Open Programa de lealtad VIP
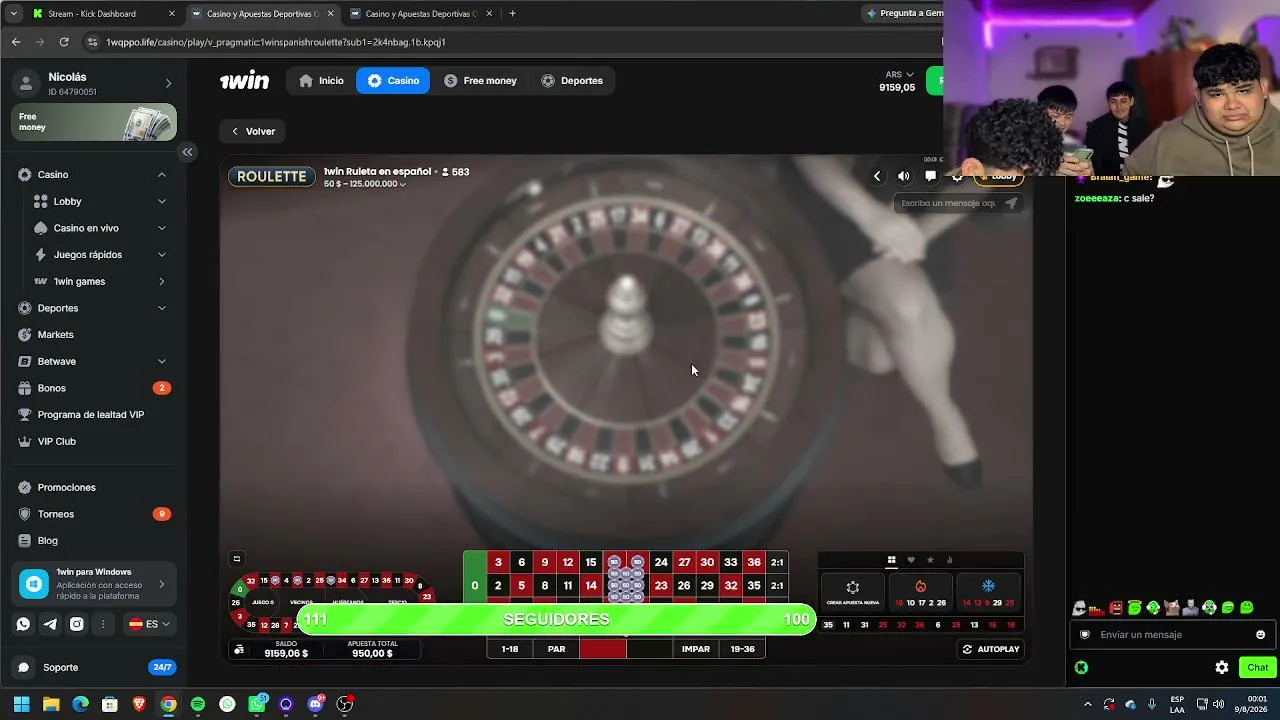 click(93, 415)
